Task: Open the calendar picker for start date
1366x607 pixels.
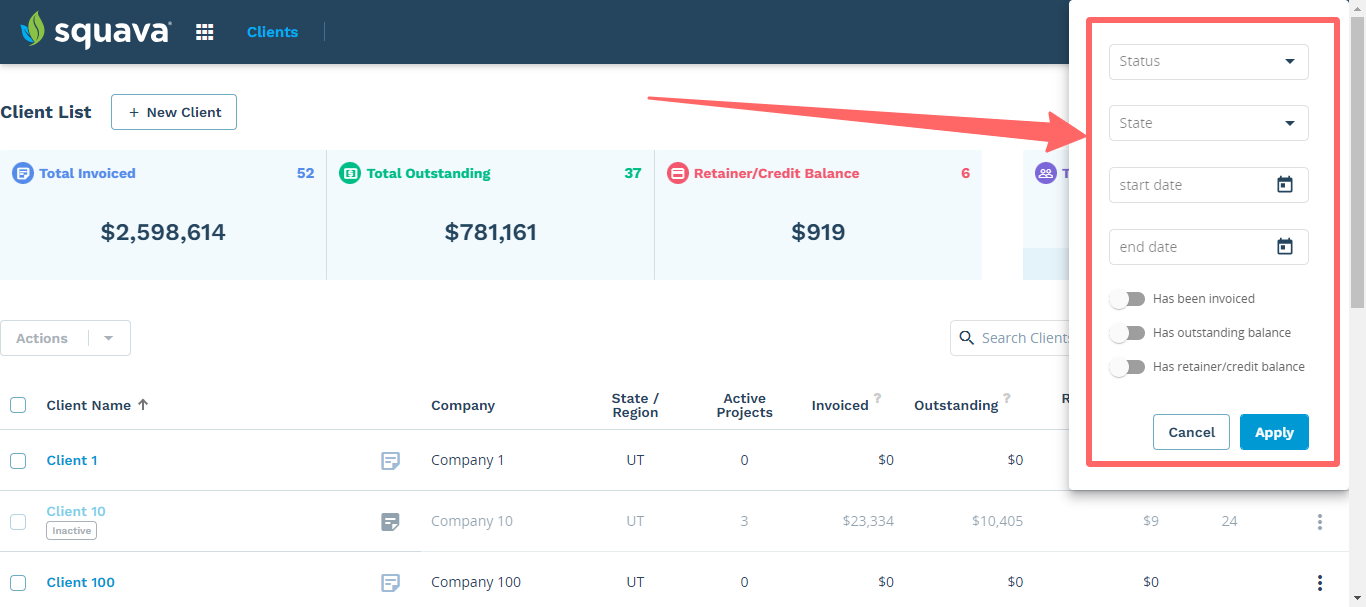Action: click(x=1285, y=184)
